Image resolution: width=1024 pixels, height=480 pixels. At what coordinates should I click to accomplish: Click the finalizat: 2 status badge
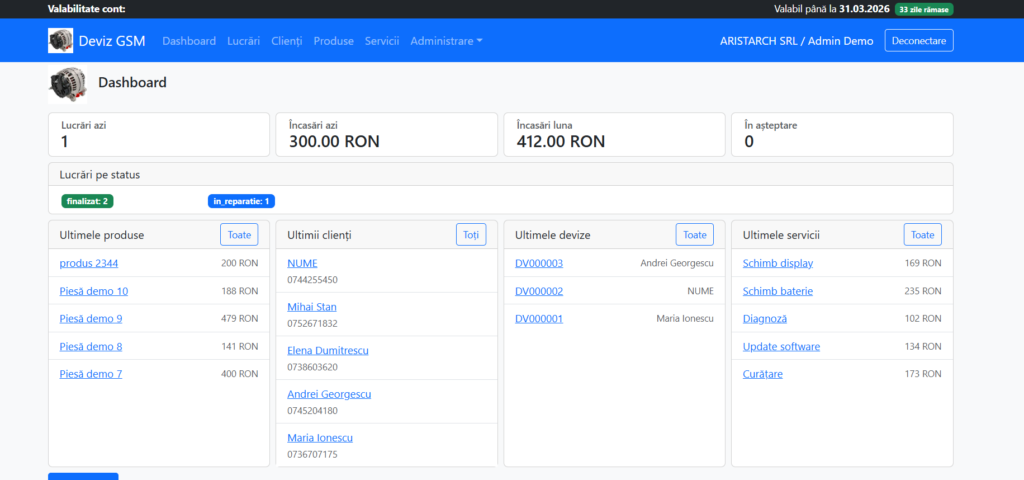88,201
